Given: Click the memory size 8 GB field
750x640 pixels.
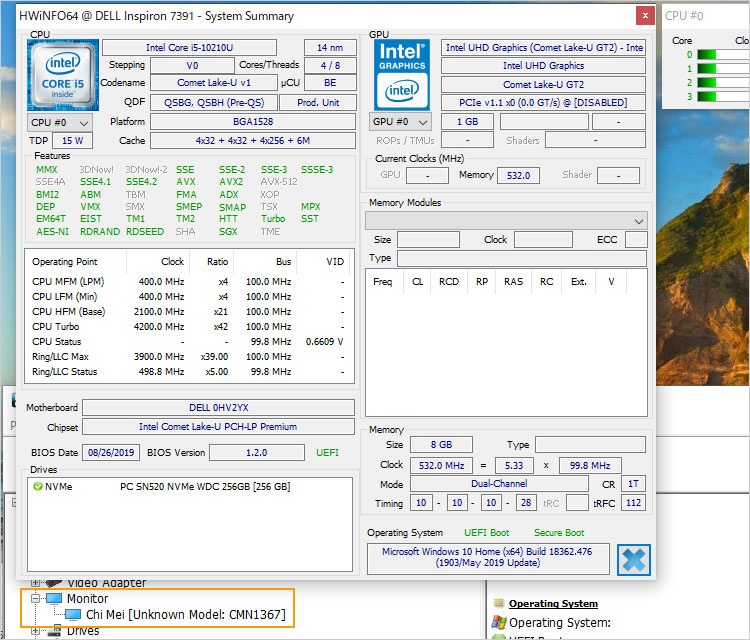Looking at the screenshot, I should pyautogui.click(x=441, y=444).
